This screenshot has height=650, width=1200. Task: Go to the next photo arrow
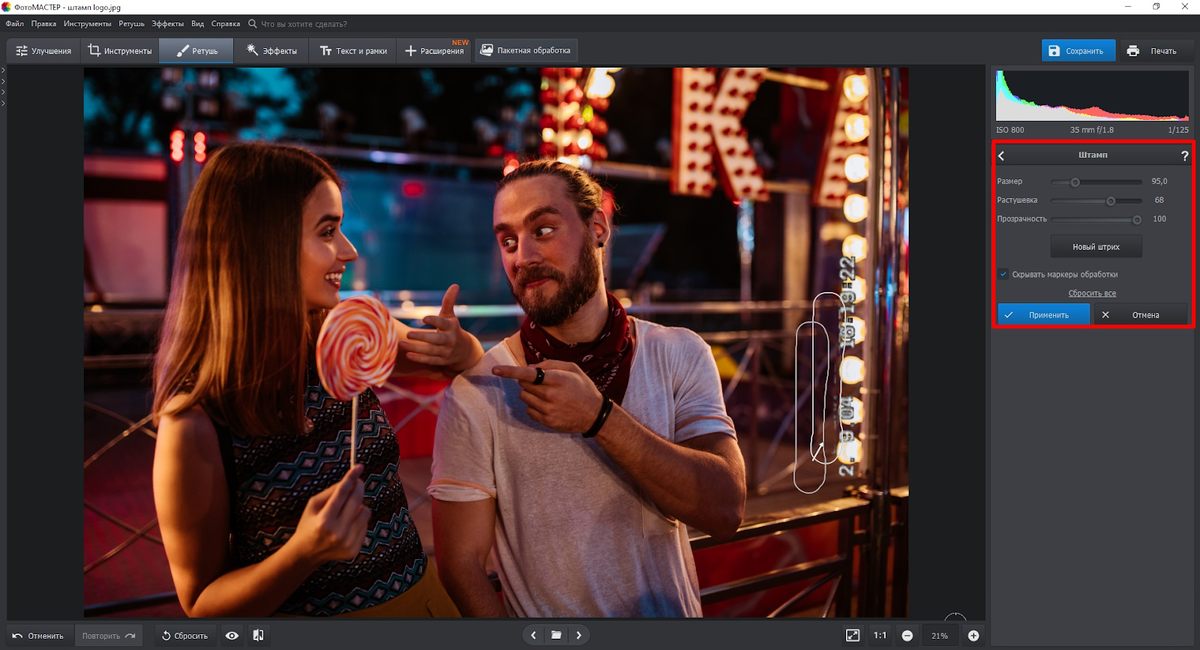click(578, 635)
